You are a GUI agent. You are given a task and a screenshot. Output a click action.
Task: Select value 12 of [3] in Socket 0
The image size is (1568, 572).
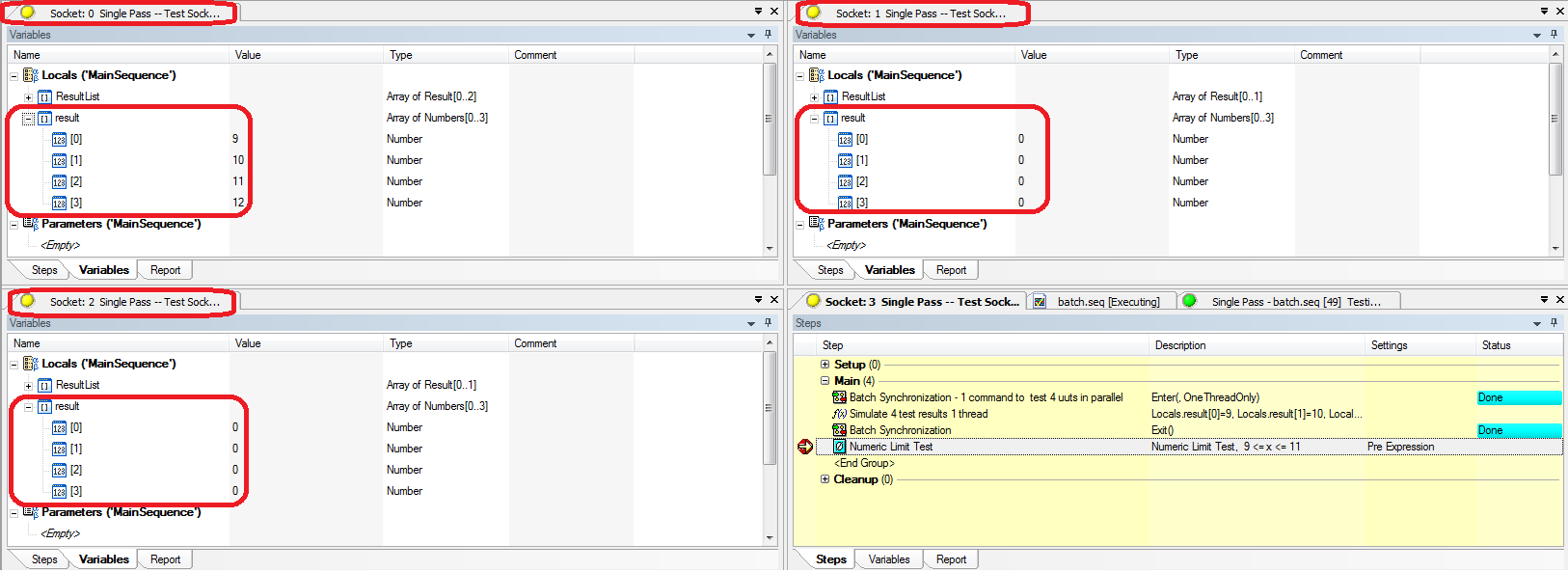[238, 204]
